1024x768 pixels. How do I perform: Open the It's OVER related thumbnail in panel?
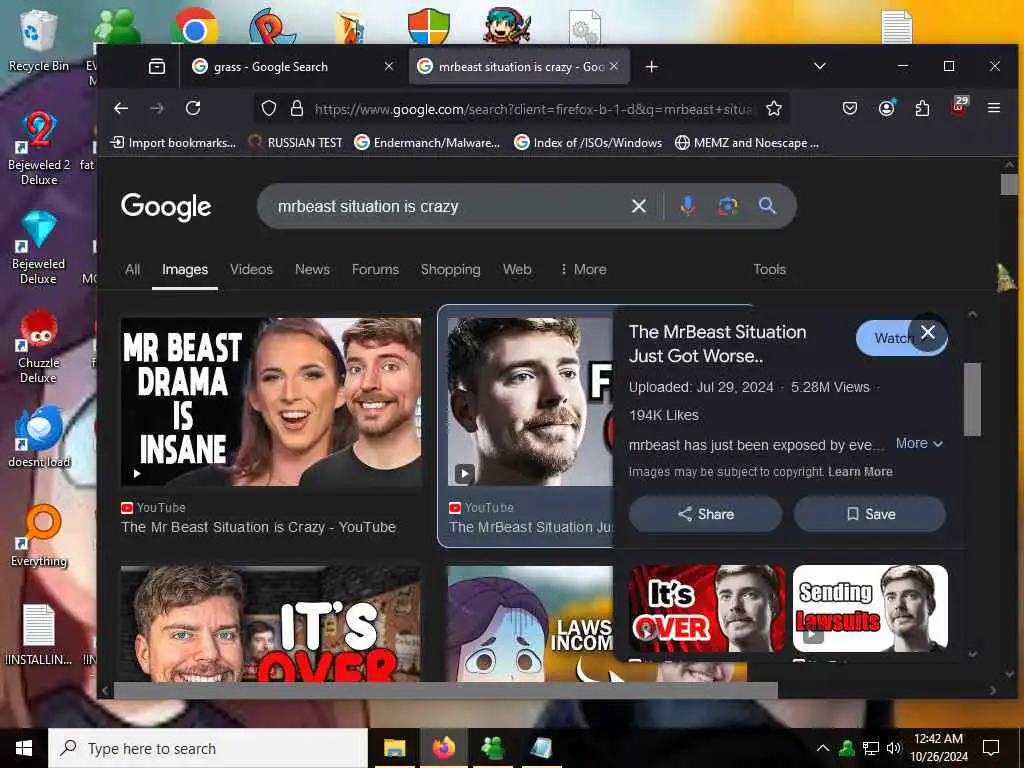(x=707, y=608)
